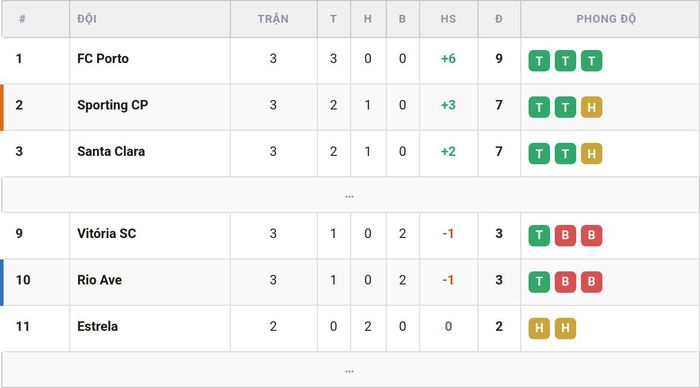Open FC Porto team link

[x=103, y=58]
